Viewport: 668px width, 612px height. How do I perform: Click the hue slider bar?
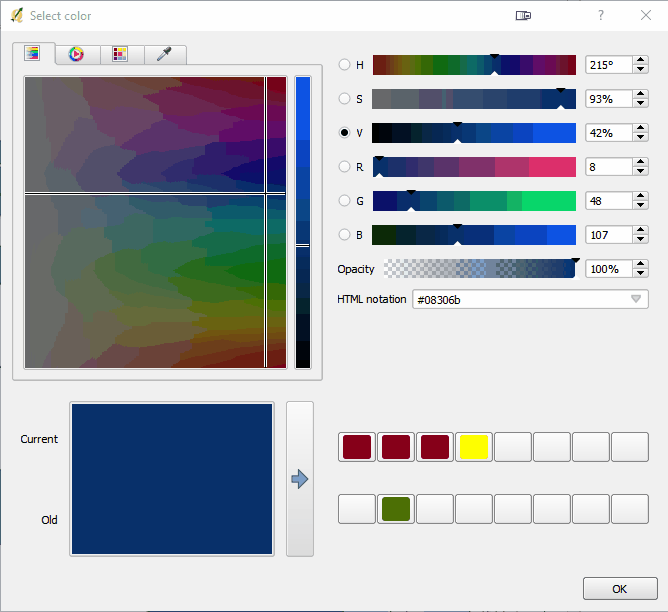tap(474, 65)
